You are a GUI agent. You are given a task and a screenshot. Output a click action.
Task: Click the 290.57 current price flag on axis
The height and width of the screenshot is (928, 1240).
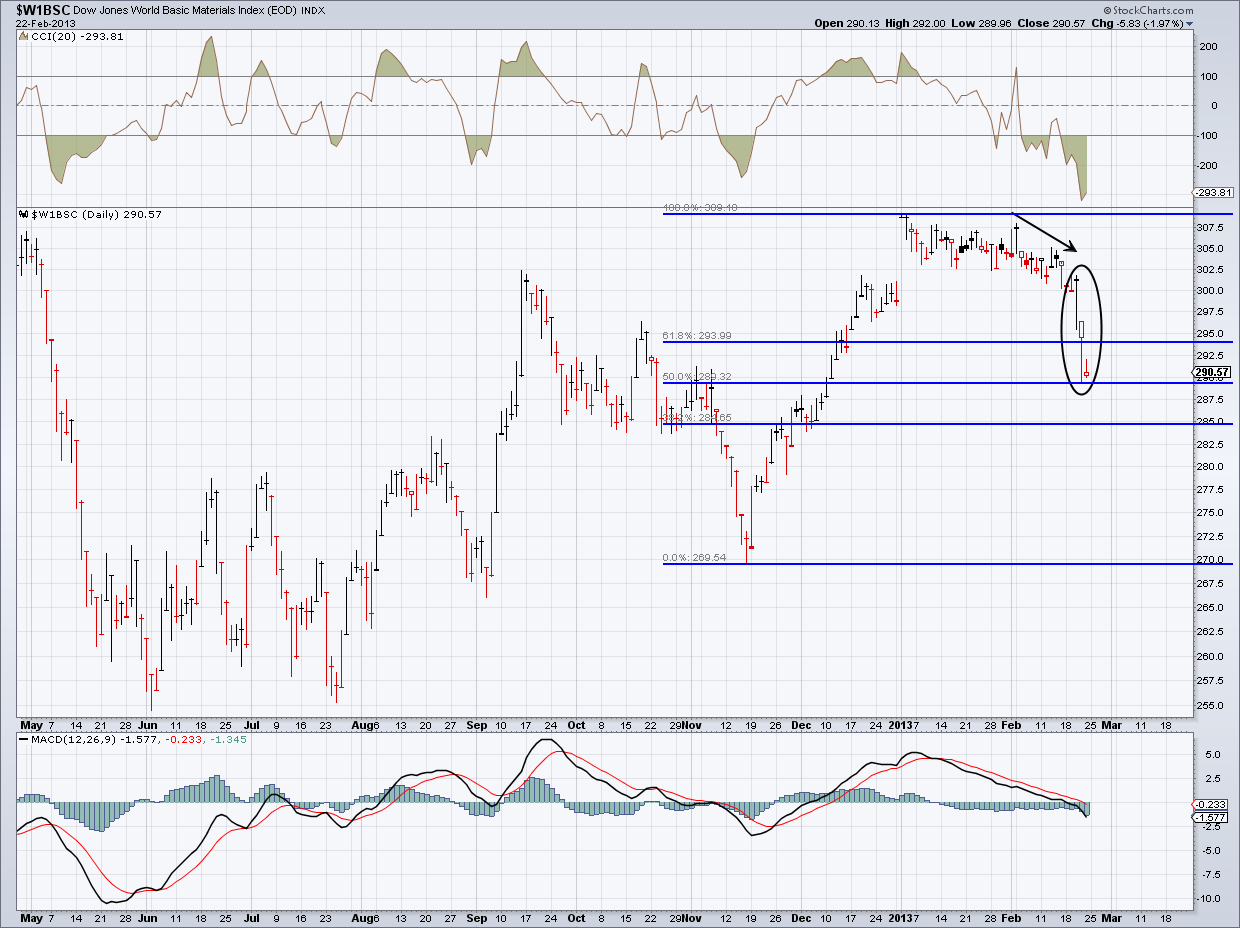[1210, 373]
